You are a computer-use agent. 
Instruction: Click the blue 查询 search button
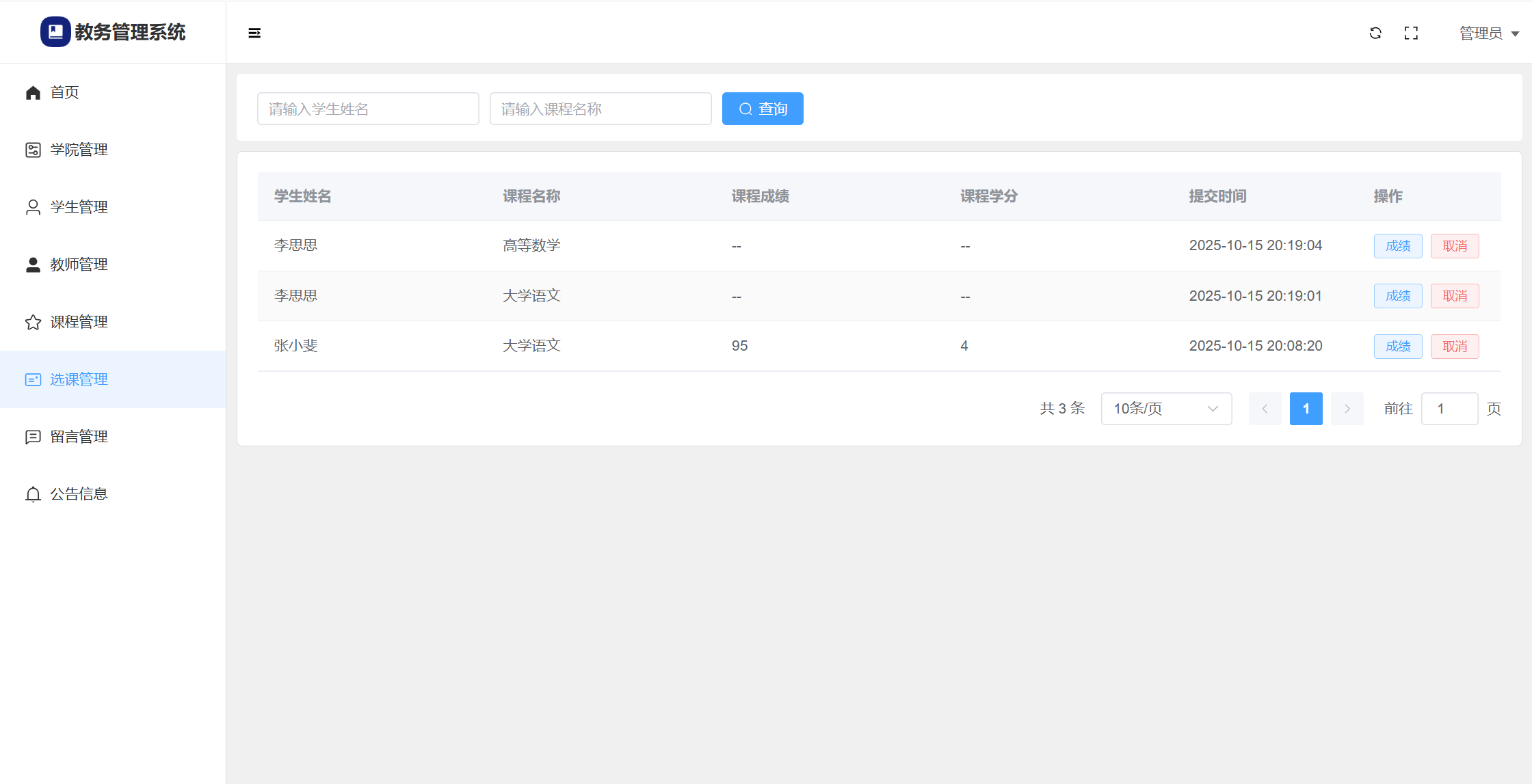click(763, 109)
